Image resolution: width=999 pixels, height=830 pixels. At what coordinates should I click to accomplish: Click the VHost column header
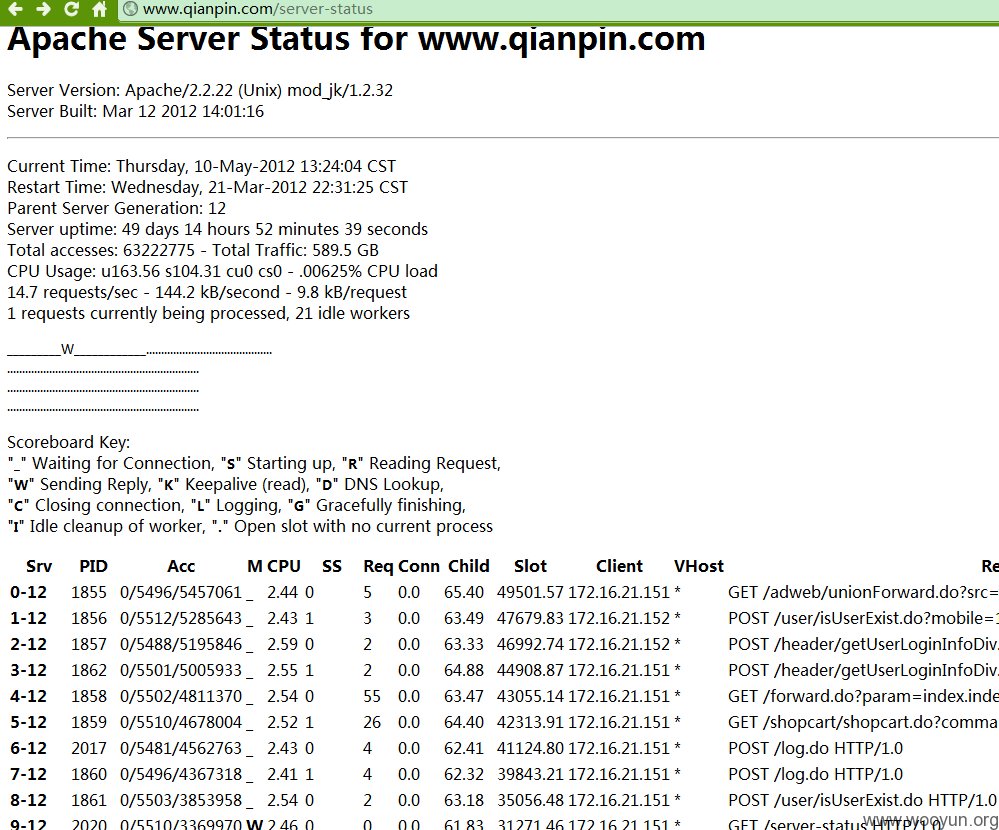[x=699, y=566]
